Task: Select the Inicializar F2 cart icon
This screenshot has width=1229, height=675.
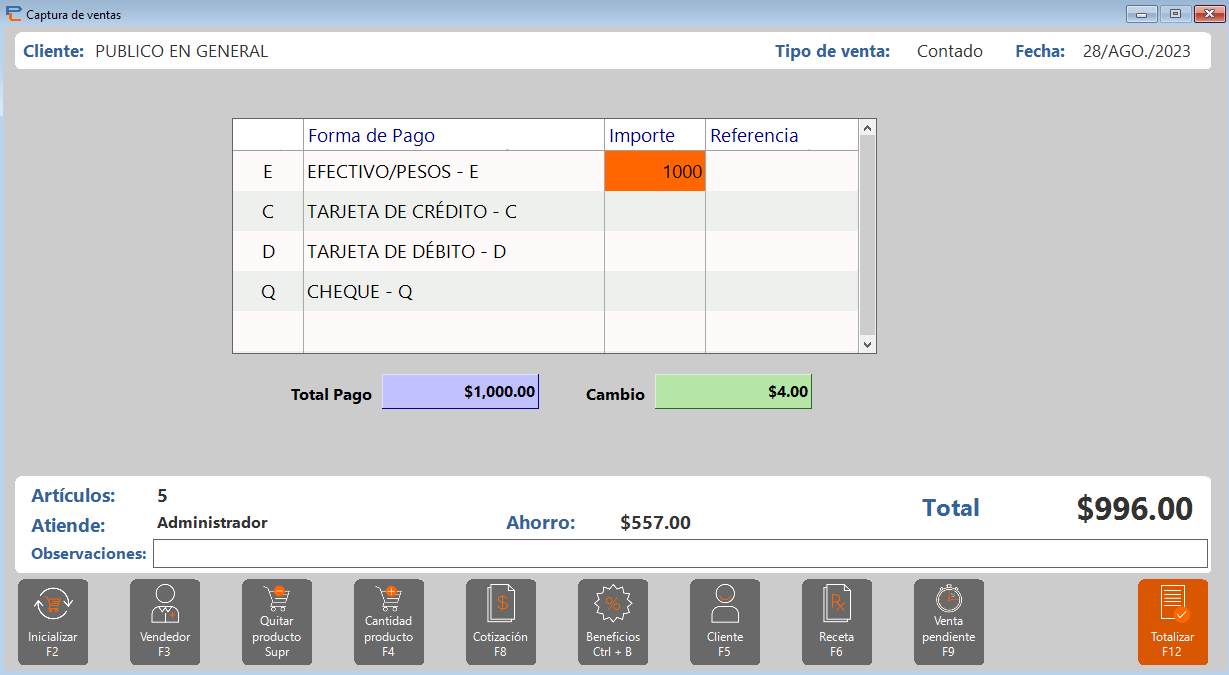Action: tap(52, 622)
